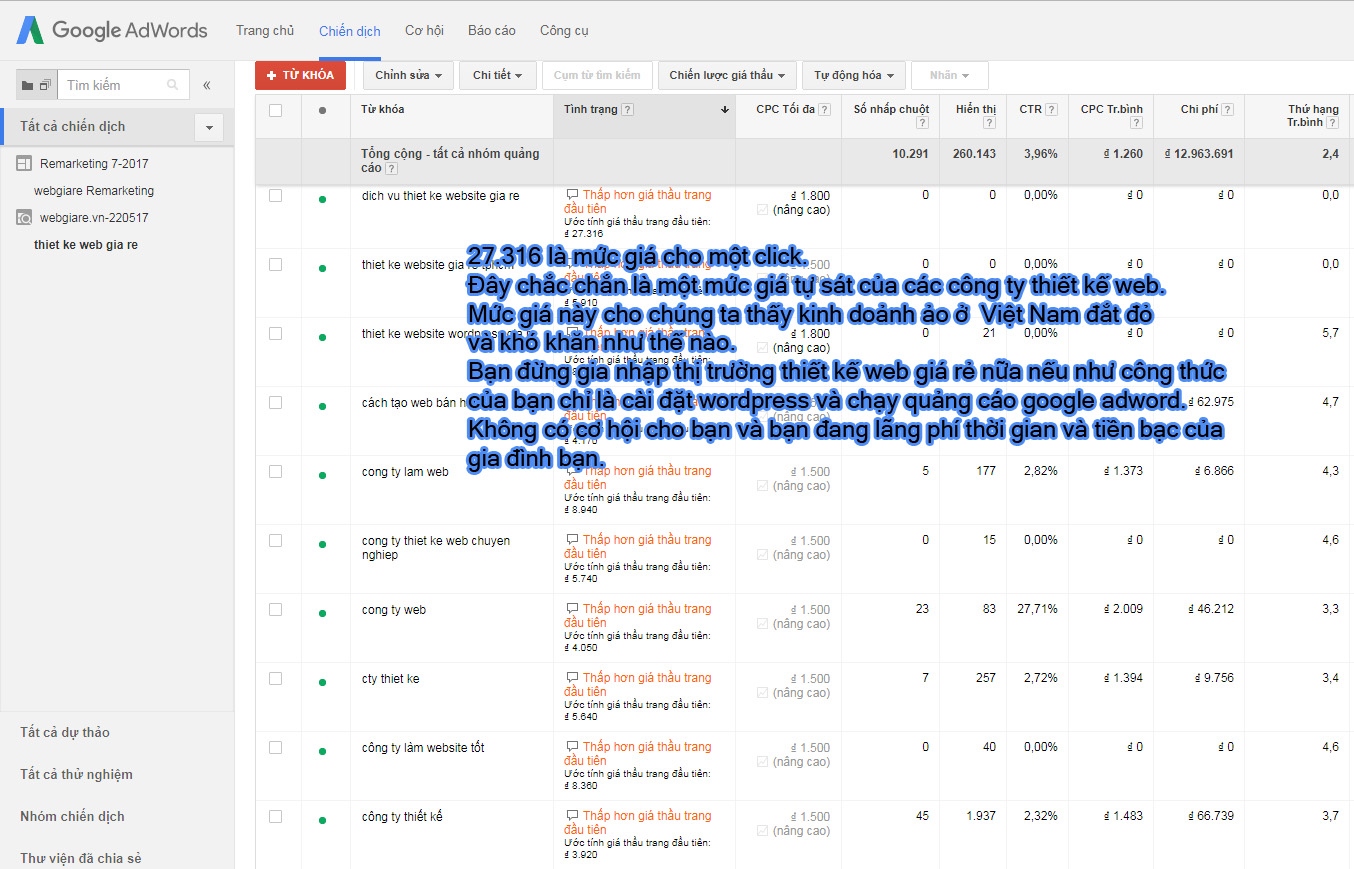Select webgiare Remarketing ad group in tree
This screenshot has width=1354, height=869.
click(94, 190)
